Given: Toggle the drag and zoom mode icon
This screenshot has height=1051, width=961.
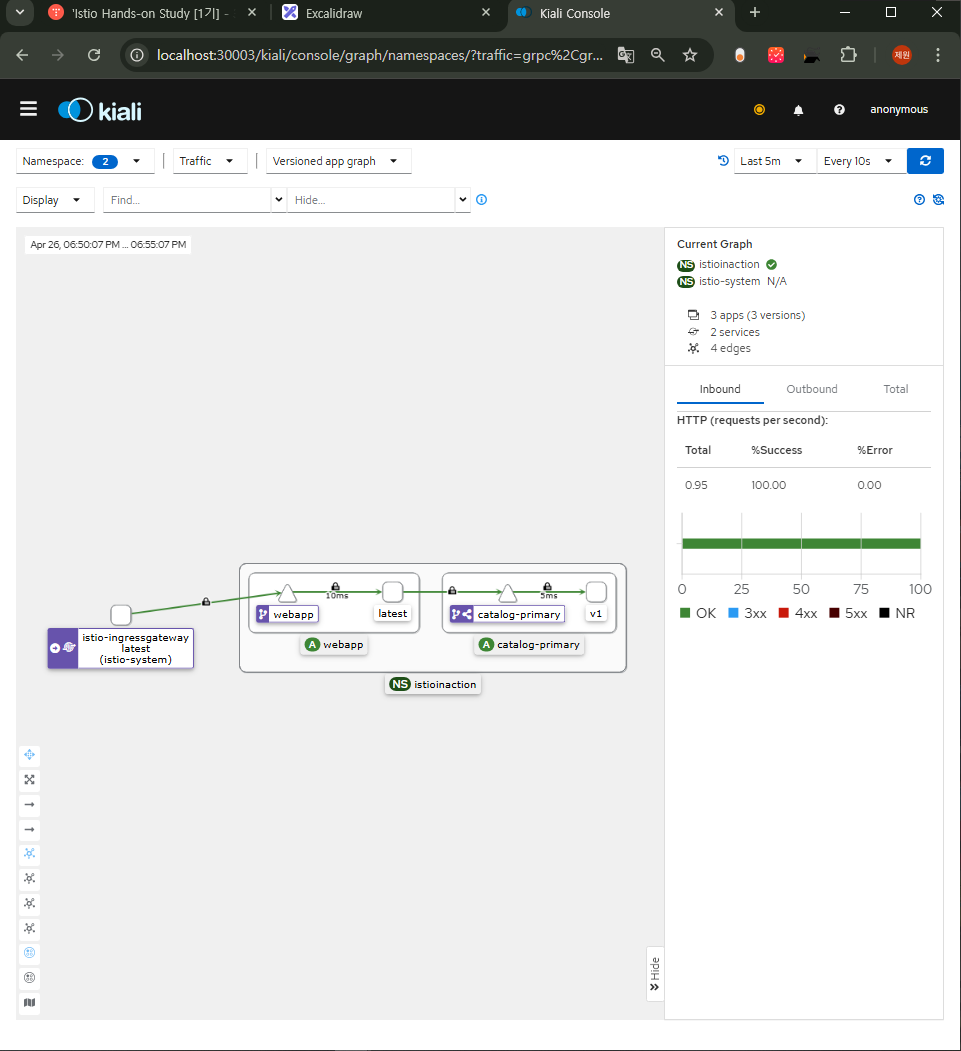Looking at the screenshot, I should [29, 755].
